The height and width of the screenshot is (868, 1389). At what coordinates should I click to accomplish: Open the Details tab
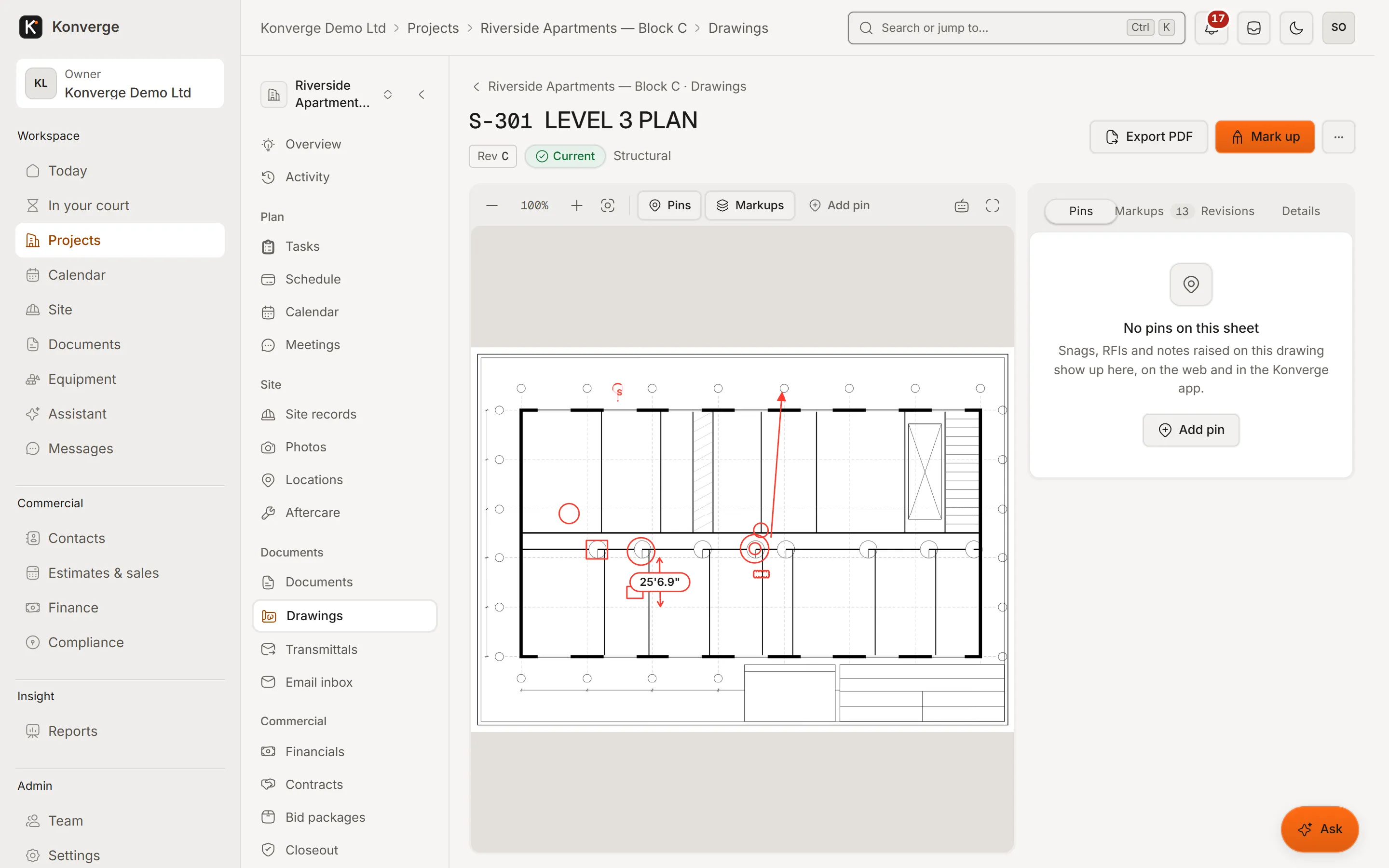point(1301,211)
